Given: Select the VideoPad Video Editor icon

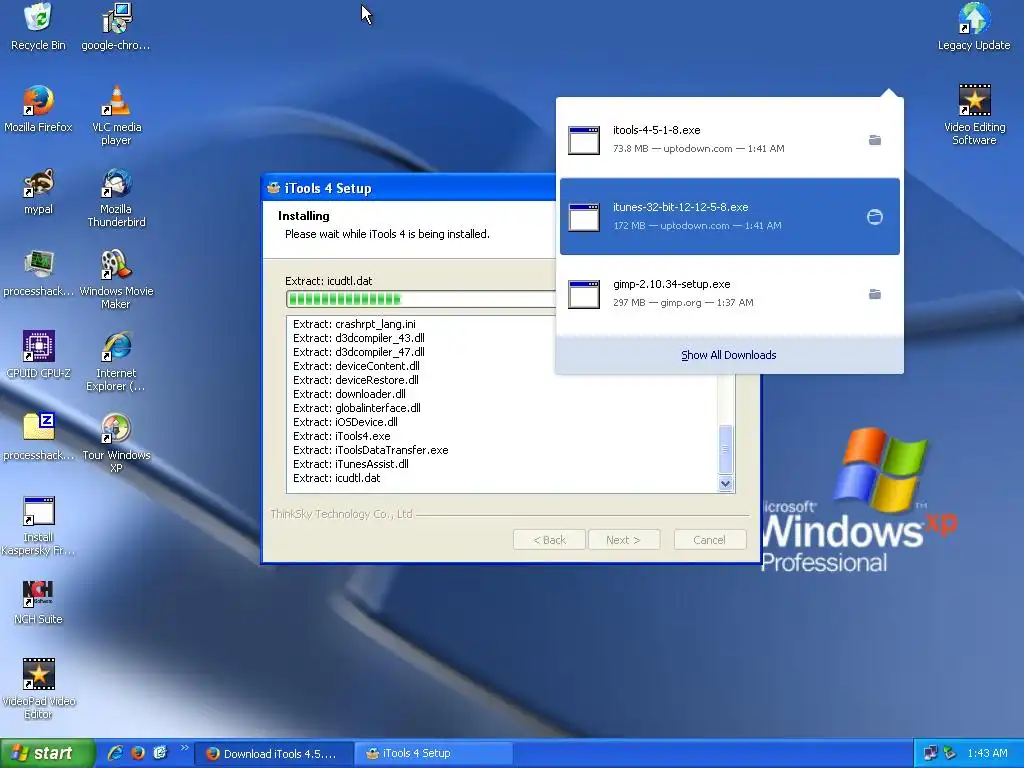Looking at the screenshot, I should point(38,689).
